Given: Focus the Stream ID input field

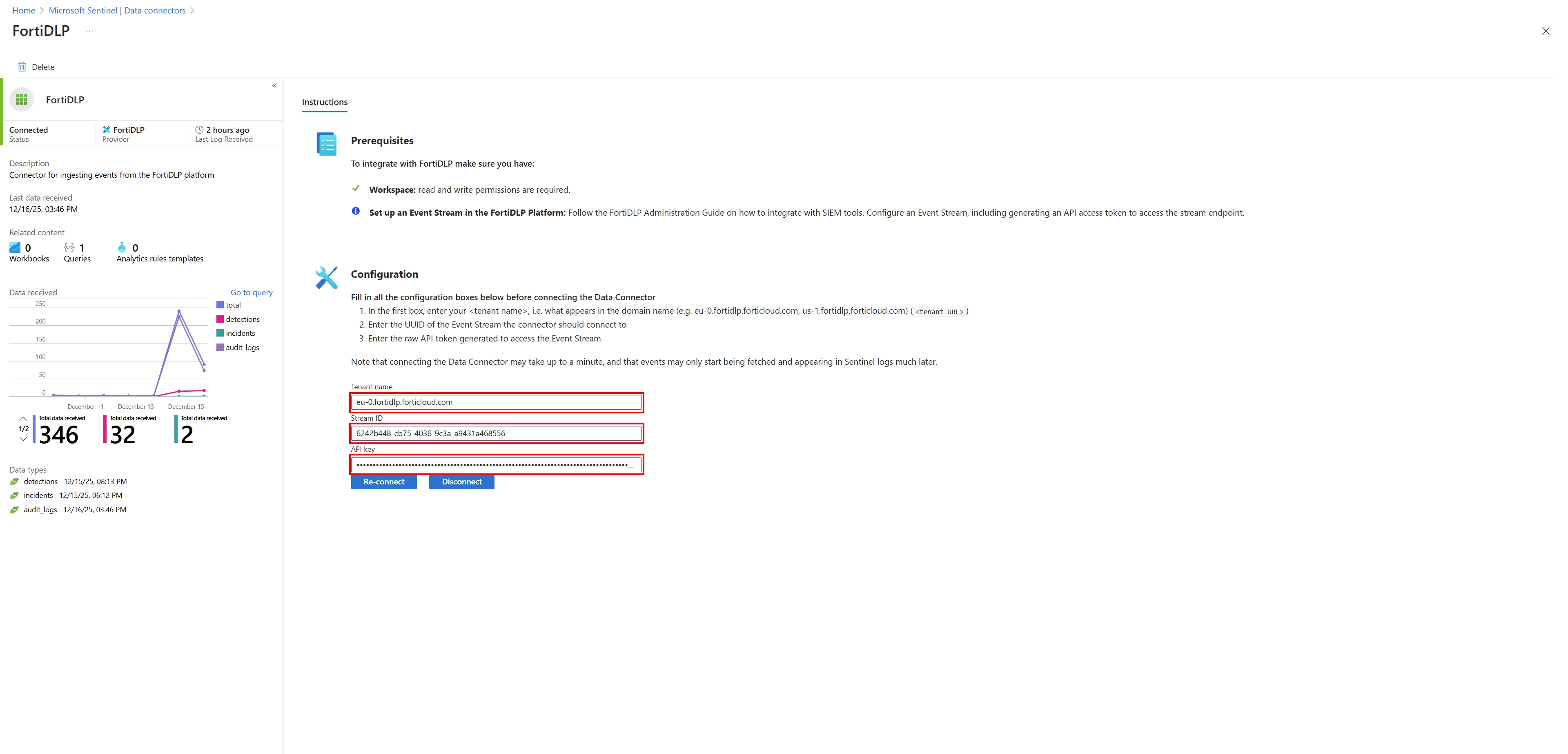Looking at the screenshot, I should [497, 434].
